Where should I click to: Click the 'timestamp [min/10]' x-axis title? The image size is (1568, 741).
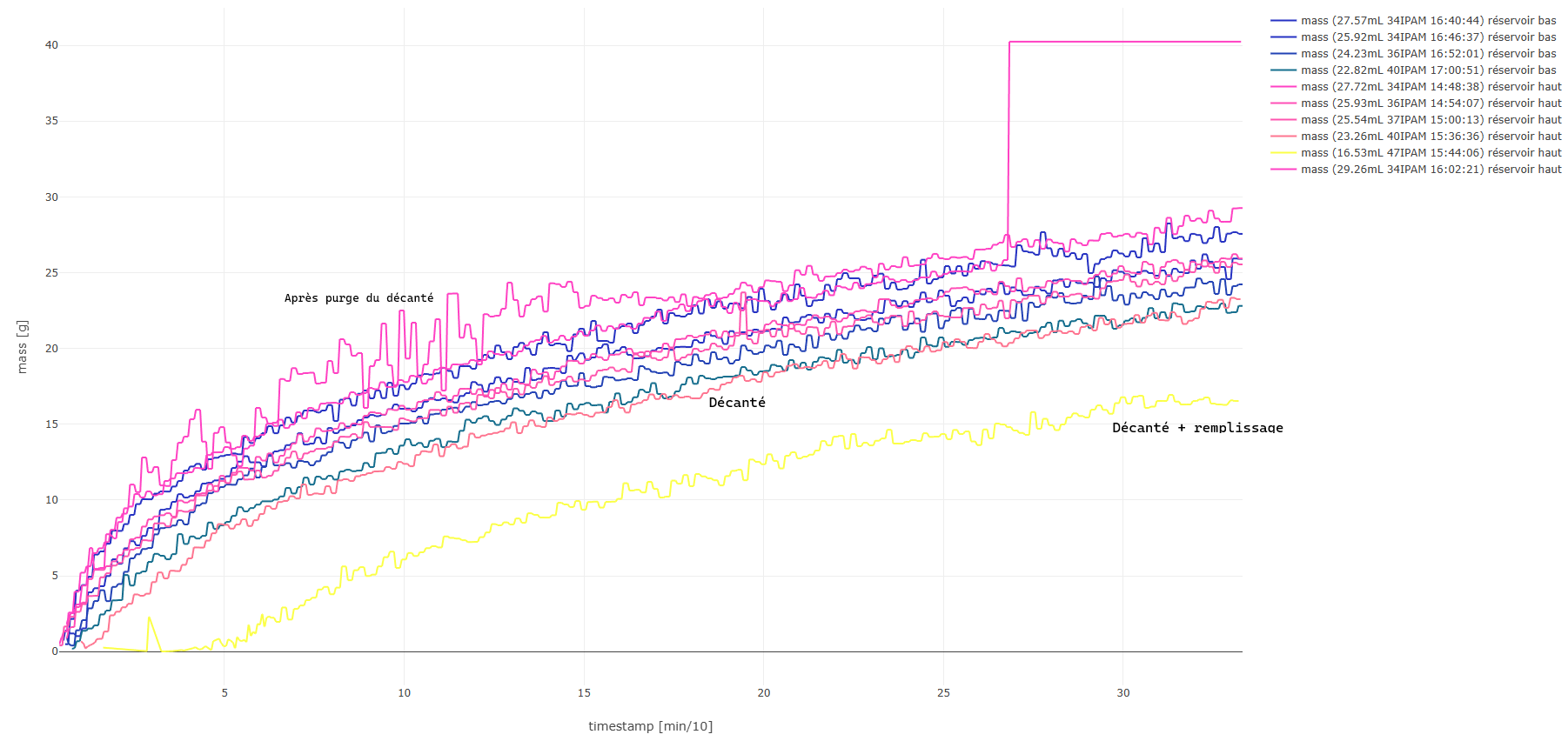point(650,726)
